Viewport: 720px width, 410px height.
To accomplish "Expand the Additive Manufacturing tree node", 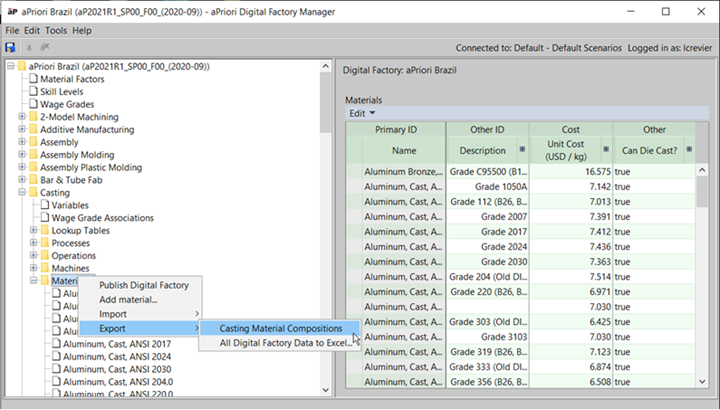I will 22,129.
